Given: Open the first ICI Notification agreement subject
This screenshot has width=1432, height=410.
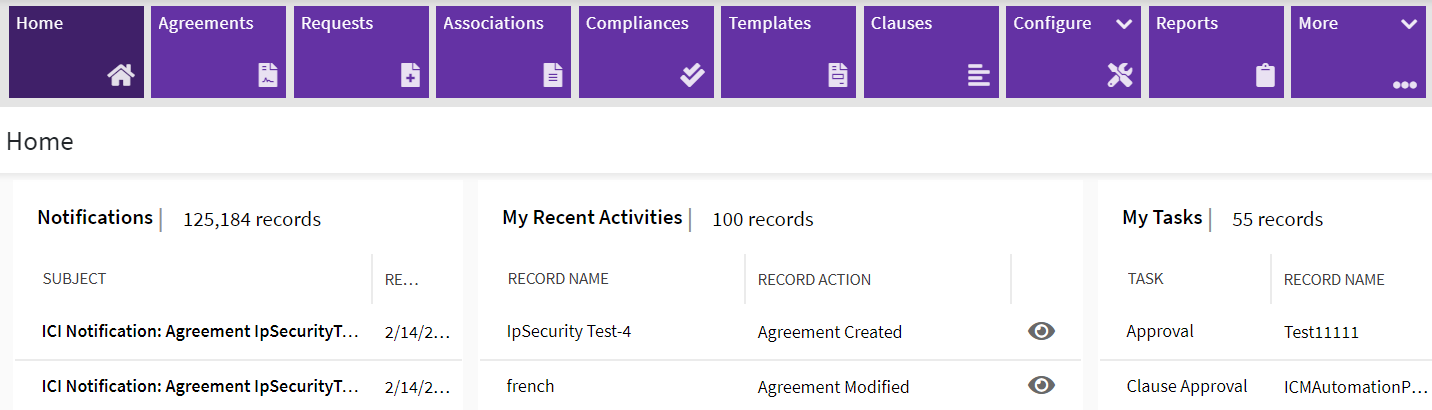Looking at the screenshot, I should (x=200, y=332).
